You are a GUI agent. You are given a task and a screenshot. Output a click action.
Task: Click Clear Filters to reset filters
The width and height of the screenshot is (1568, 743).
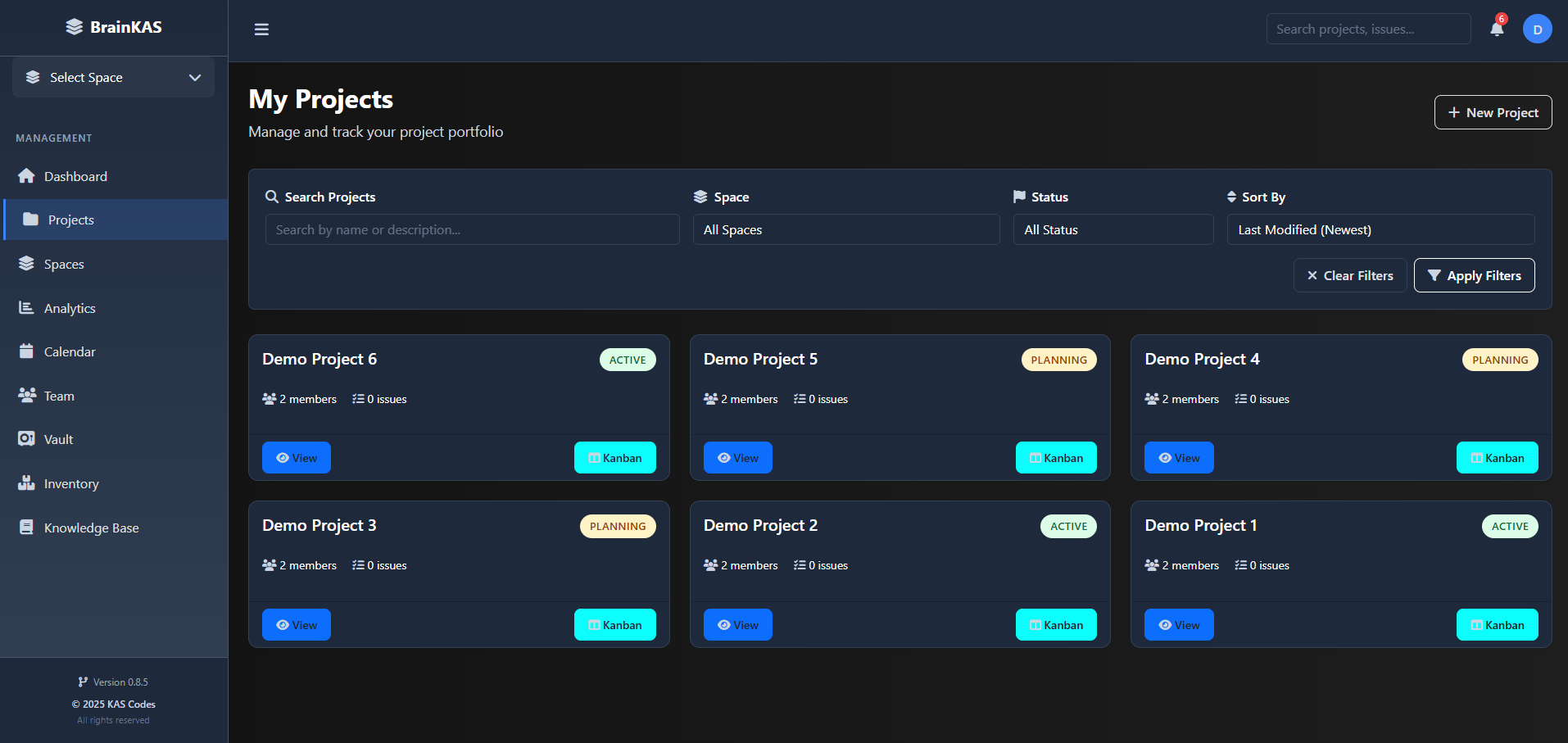(1349, 275)
